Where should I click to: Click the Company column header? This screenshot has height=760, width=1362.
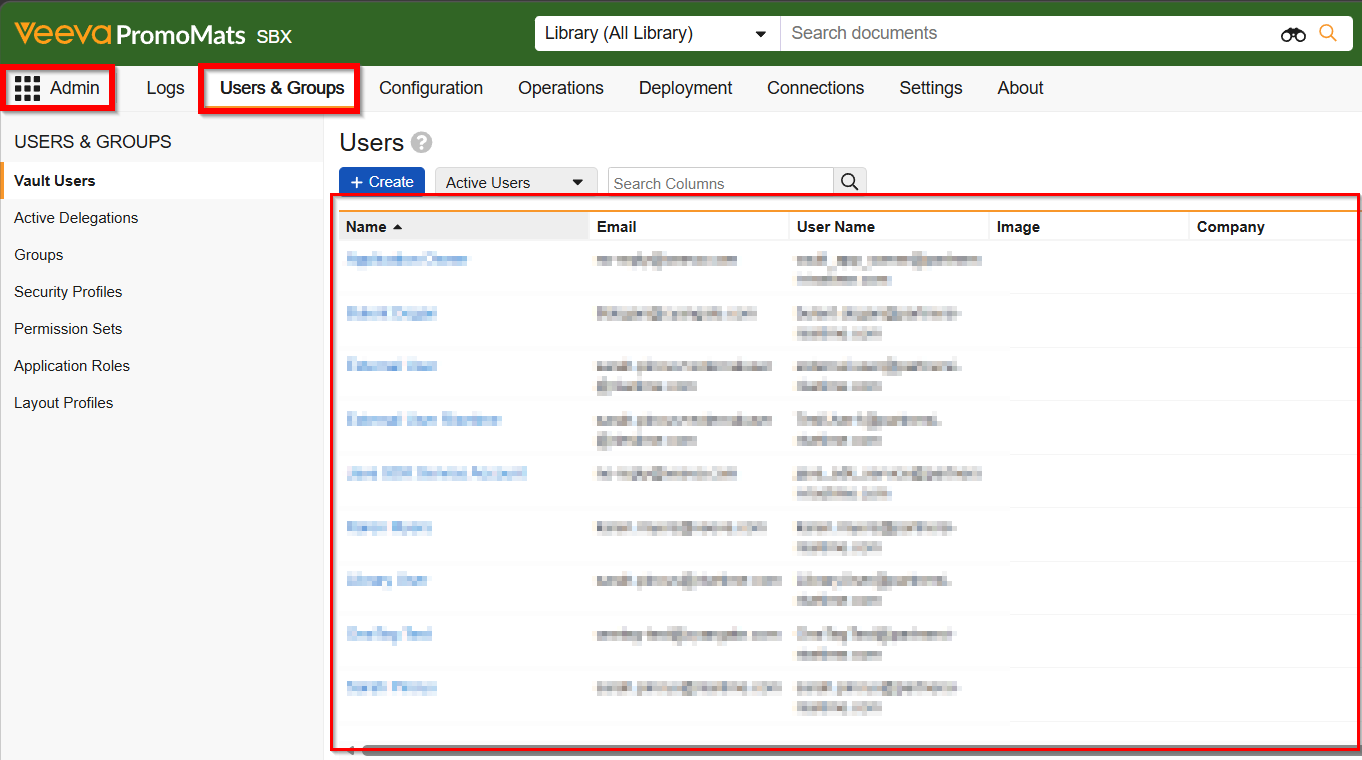1275,227
